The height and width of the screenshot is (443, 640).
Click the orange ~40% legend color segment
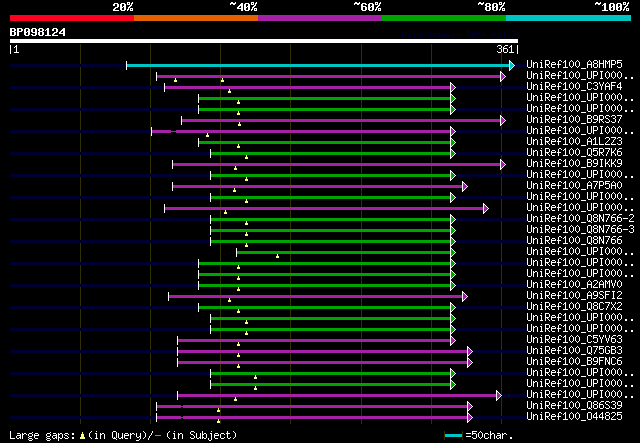196,18
